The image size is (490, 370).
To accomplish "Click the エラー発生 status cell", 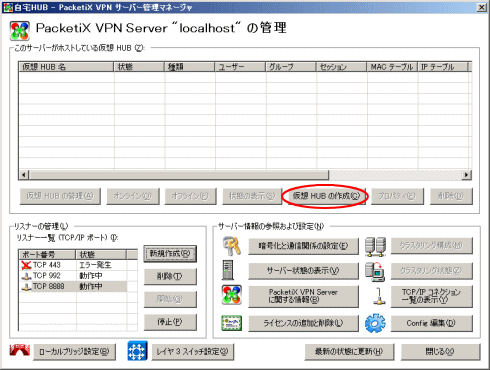I will pyautogui.click(x=95, y=265).
